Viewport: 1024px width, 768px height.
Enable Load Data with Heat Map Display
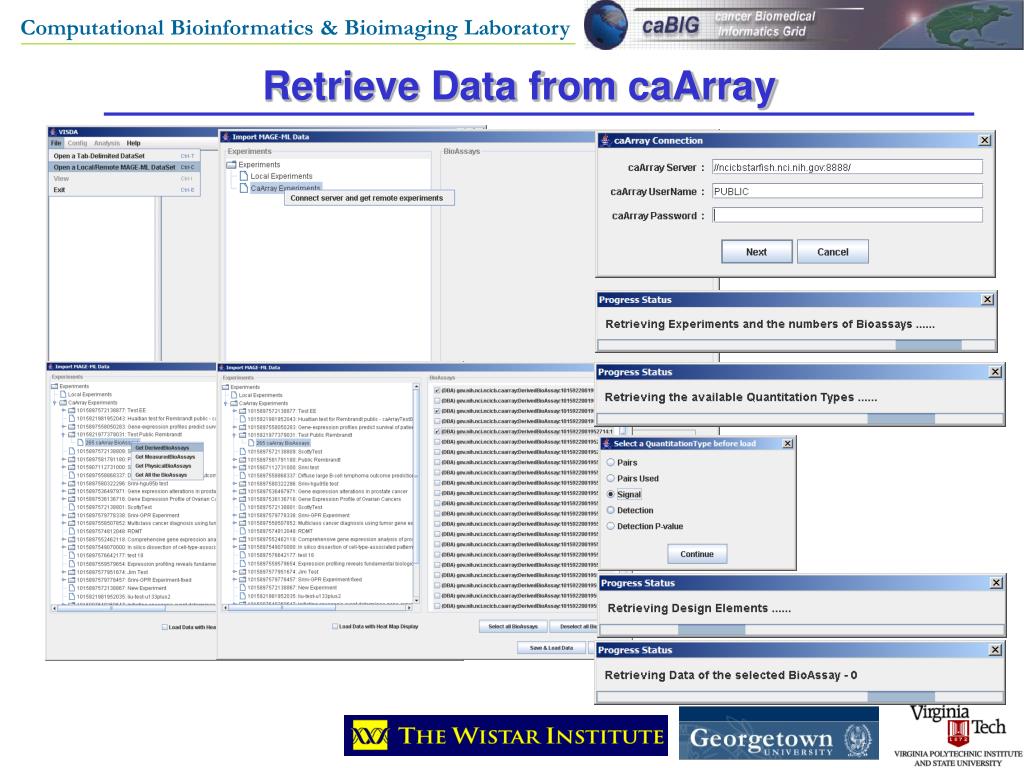(x=335, y=626)
